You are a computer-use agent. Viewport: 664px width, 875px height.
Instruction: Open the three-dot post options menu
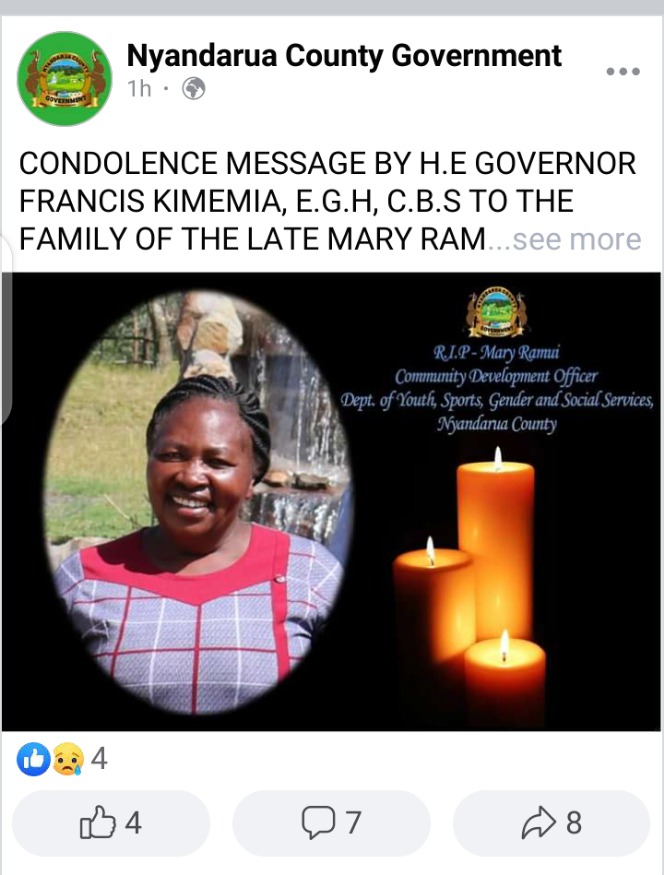pyautogui.click(x=623, y=71)
